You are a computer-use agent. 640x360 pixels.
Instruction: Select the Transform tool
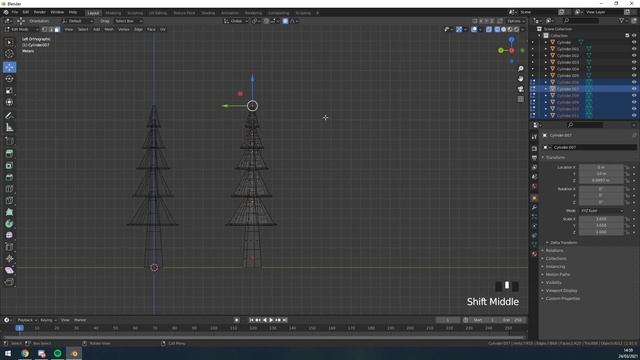point(9,102)
